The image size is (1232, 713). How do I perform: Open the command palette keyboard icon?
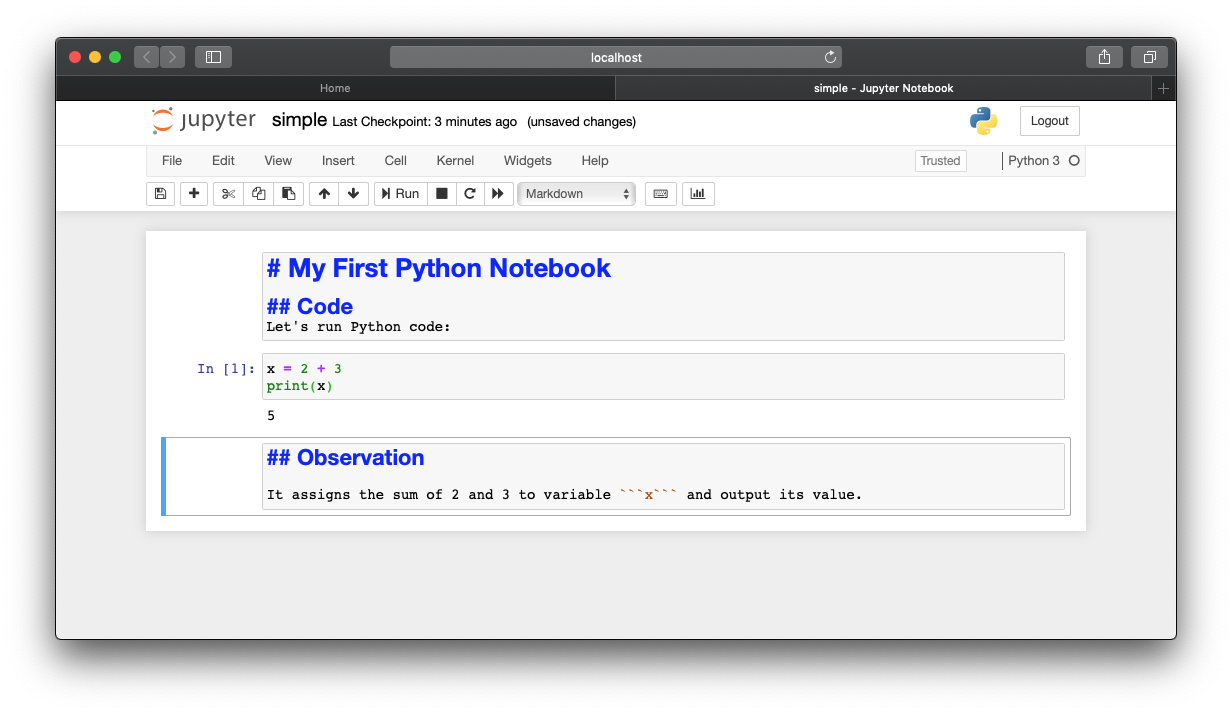[660, 194]
